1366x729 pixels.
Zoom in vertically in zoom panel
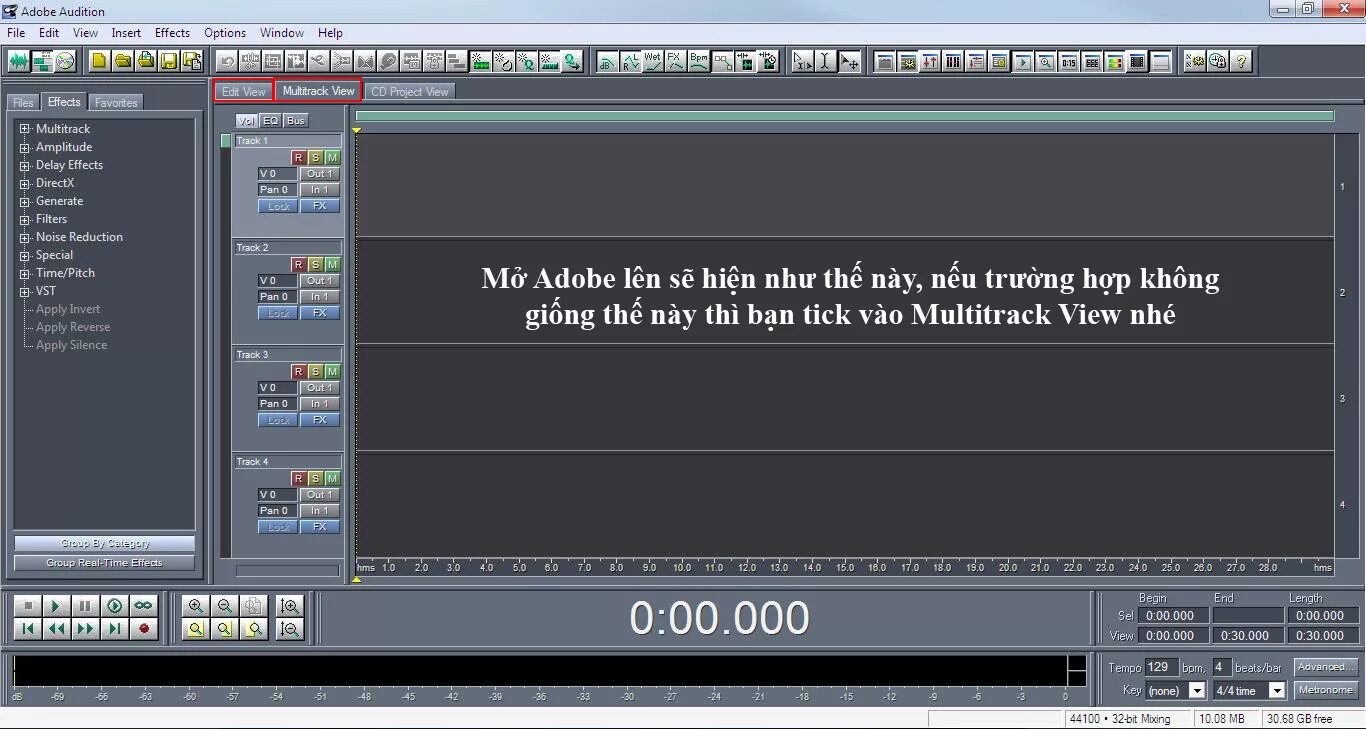click(x=290, y=606)
